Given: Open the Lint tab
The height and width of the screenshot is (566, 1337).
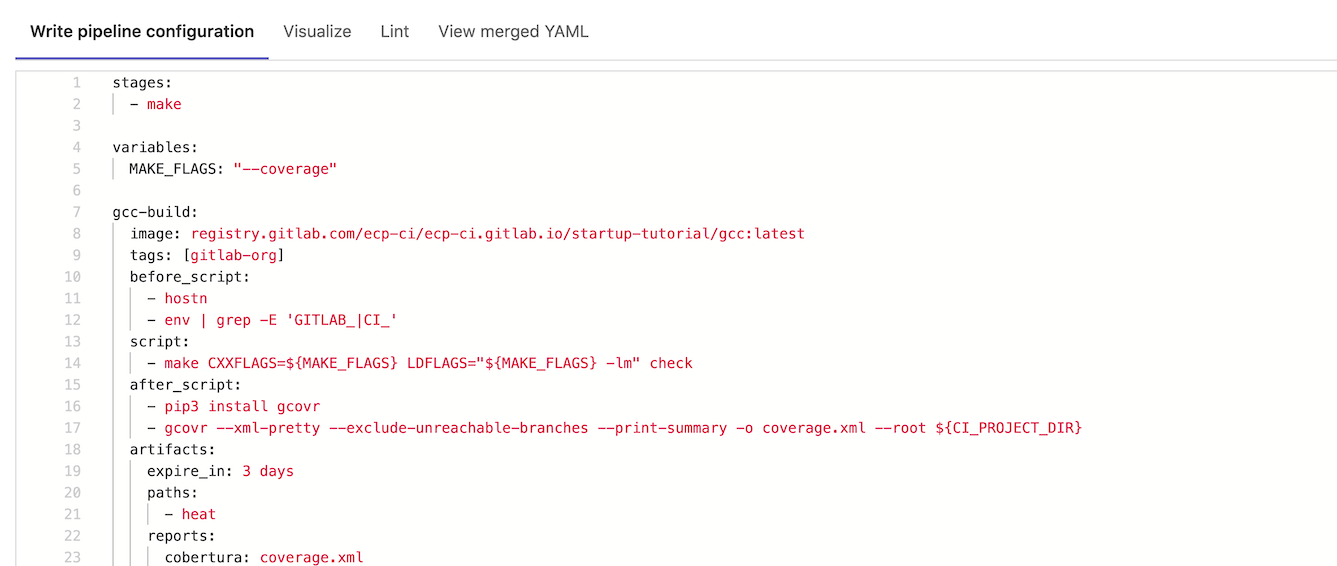Looking at the screenshot, I should tap(395, 31).
